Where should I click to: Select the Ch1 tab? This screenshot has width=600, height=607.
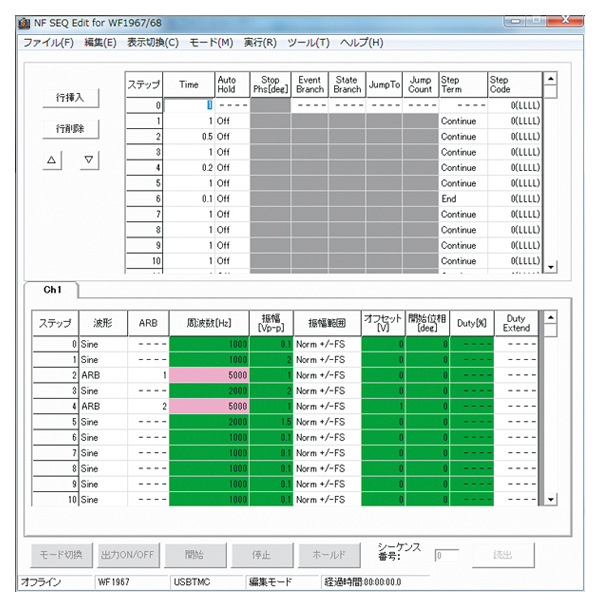[53, 288]
